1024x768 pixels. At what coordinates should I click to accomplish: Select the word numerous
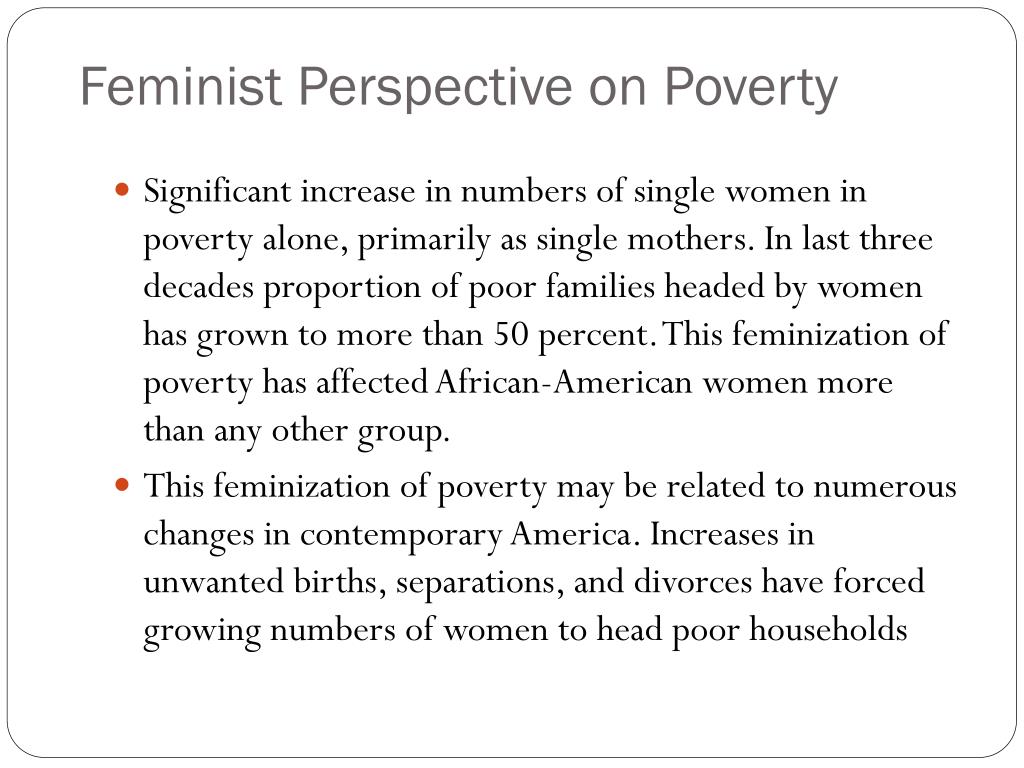[885, 488]
